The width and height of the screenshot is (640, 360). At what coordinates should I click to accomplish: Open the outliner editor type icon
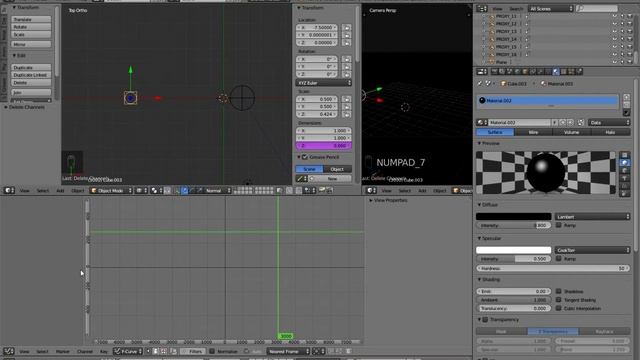482,9
